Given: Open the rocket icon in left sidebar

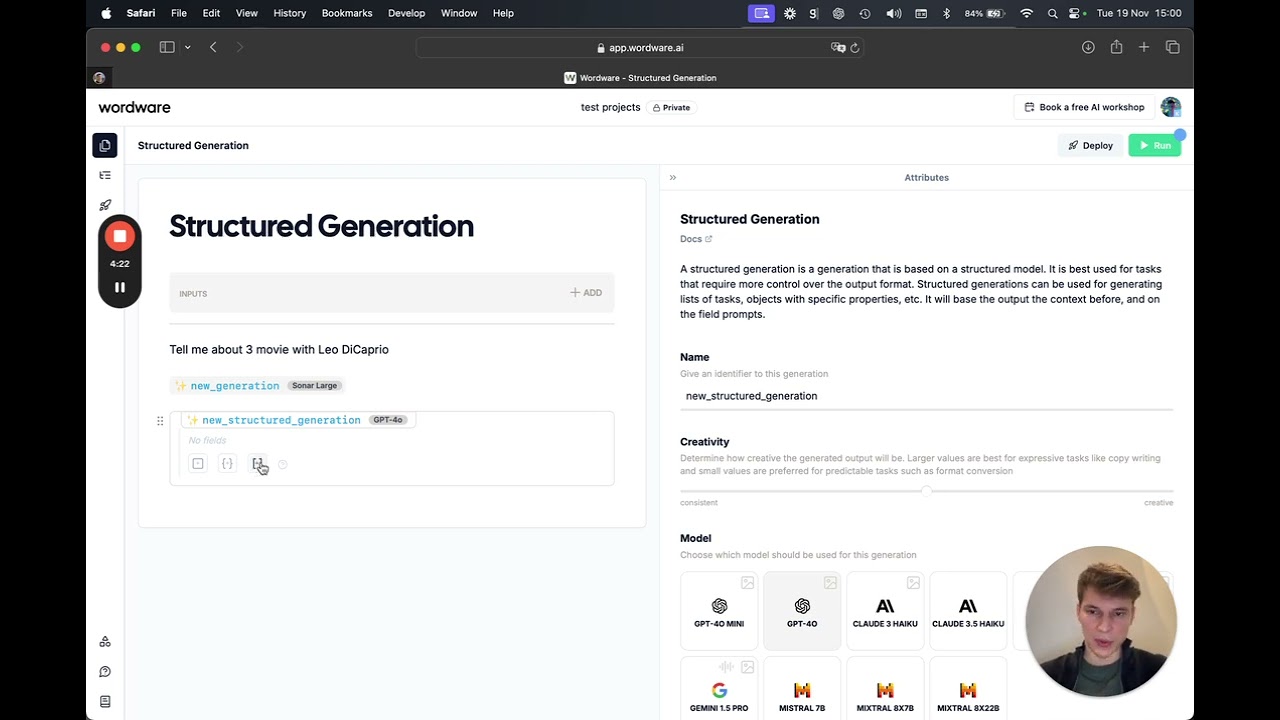Looking at the screenshot, I should (x=105, y=205).
